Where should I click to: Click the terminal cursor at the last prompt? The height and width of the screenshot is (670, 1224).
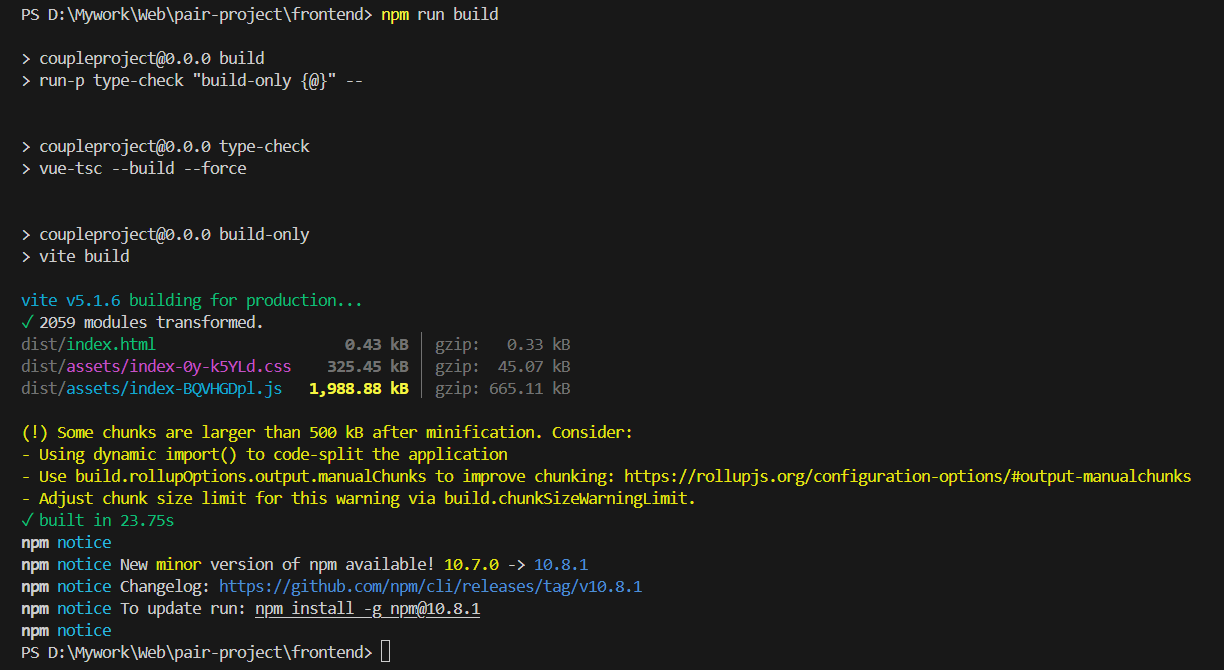click(x=386, y=652)
